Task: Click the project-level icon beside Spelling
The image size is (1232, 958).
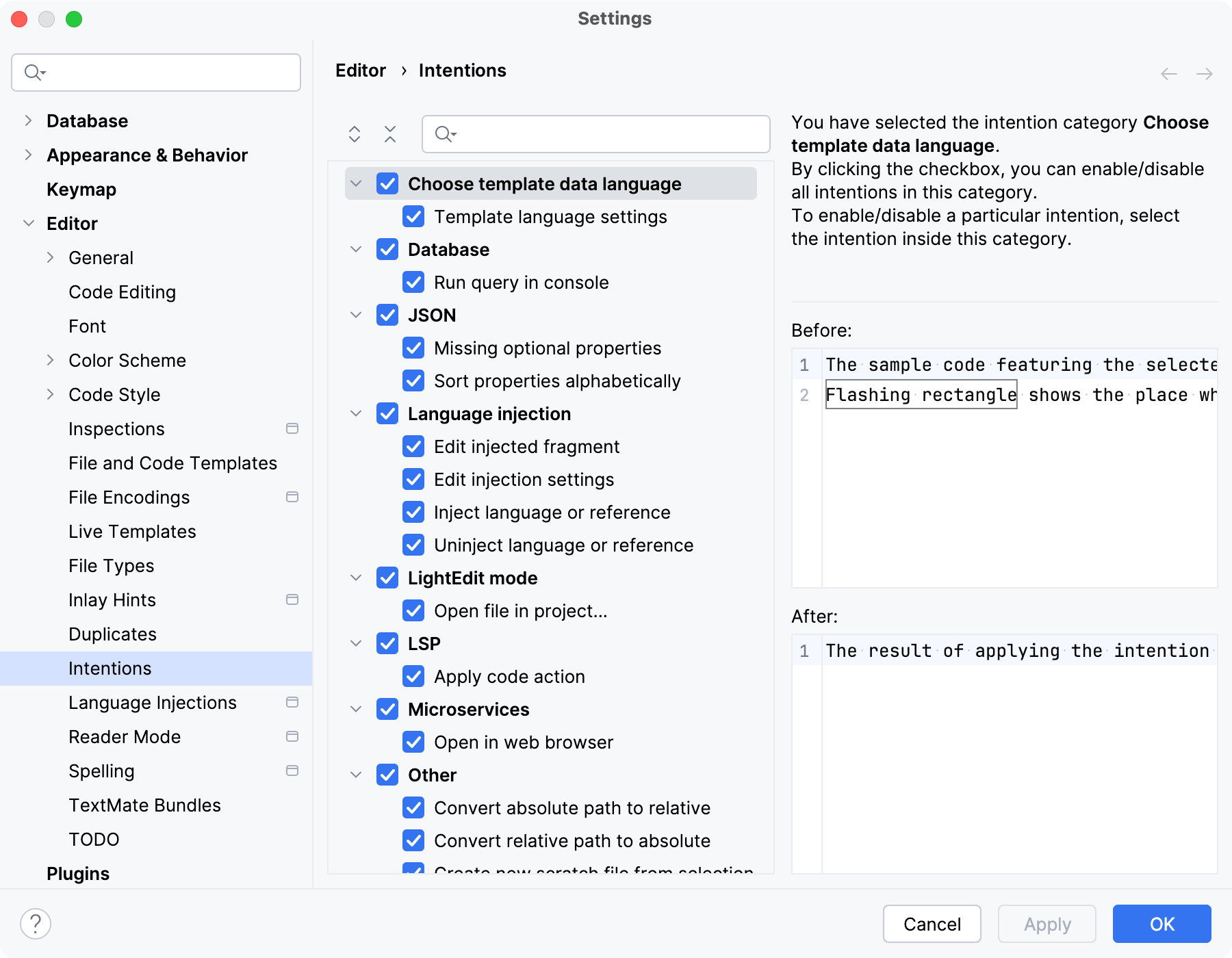Action: (x=292, y=771)
